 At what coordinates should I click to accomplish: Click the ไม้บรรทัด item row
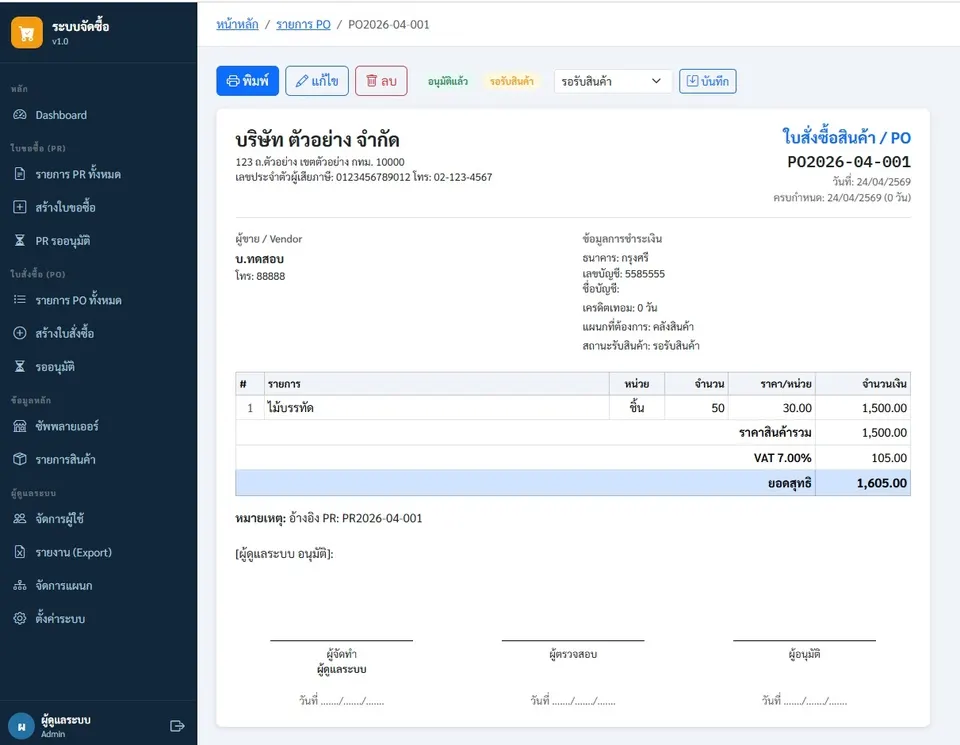point(572,408)
